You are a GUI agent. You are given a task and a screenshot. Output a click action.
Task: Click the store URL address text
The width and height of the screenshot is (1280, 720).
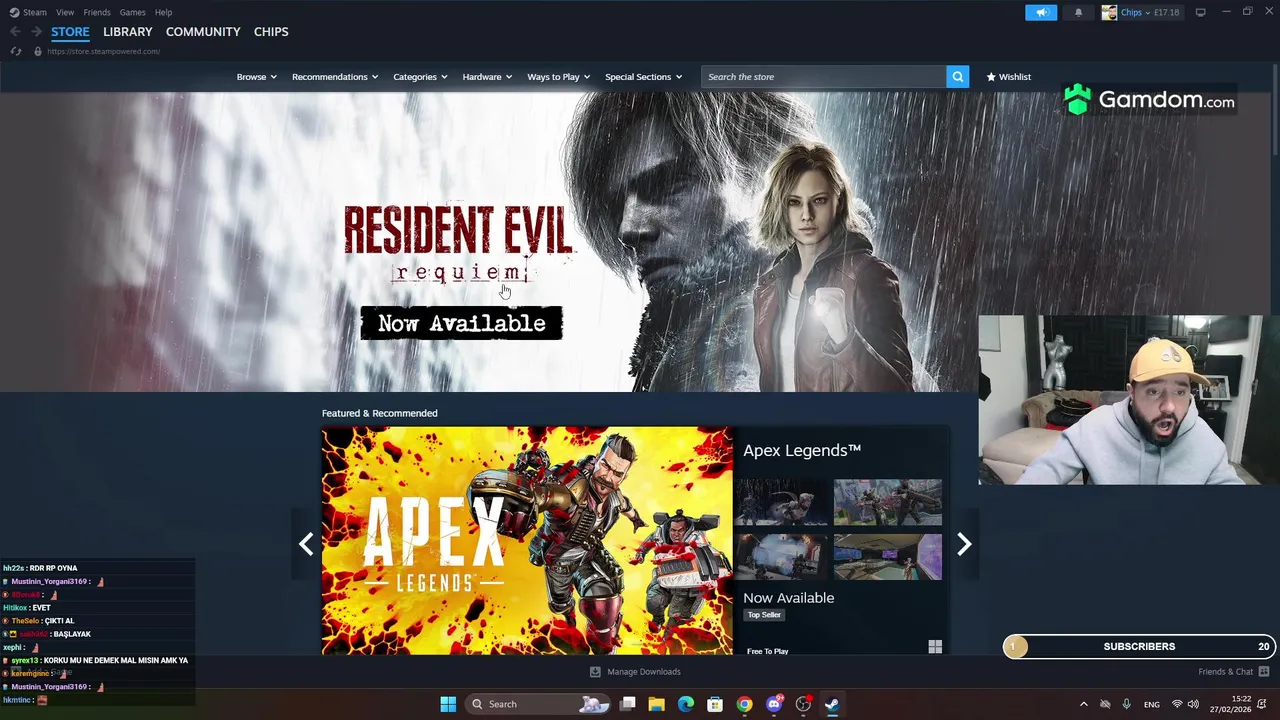point(103,51)
